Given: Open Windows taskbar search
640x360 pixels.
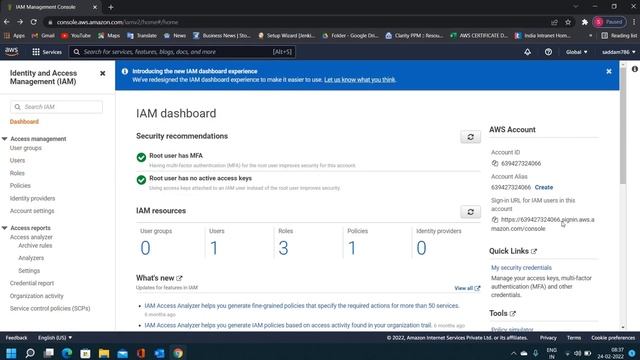Looking at the screenshot, I should tap(30, 353).
